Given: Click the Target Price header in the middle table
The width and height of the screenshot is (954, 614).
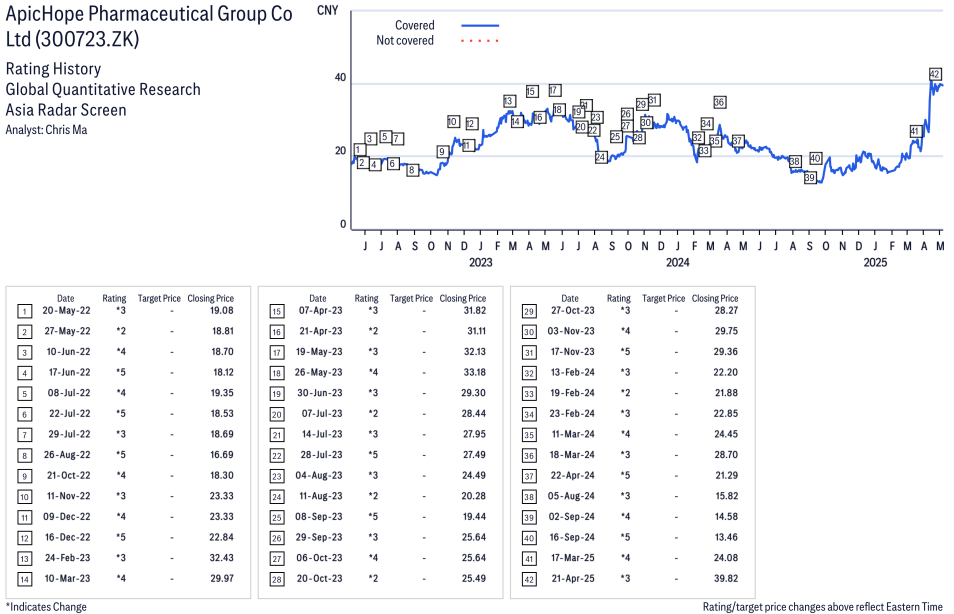Looking at the screenshot, I should coord(411,299).
